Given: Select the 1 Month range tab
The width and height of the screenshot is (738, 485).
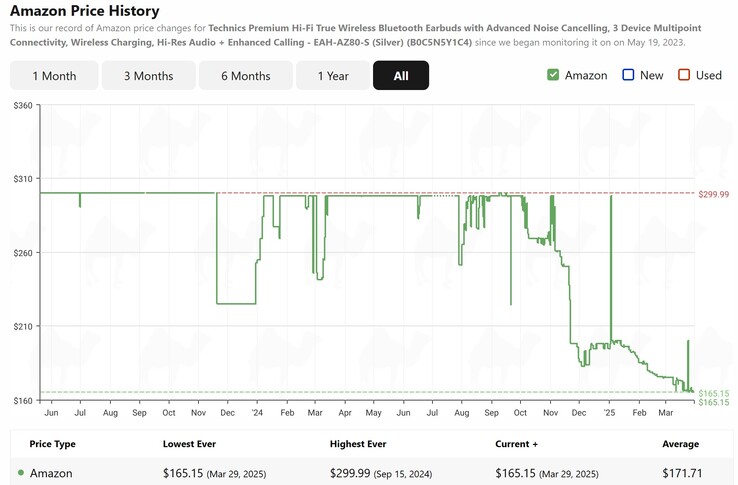Looking at the screenshot, I should pyautogui.click(x=54, y=75).
